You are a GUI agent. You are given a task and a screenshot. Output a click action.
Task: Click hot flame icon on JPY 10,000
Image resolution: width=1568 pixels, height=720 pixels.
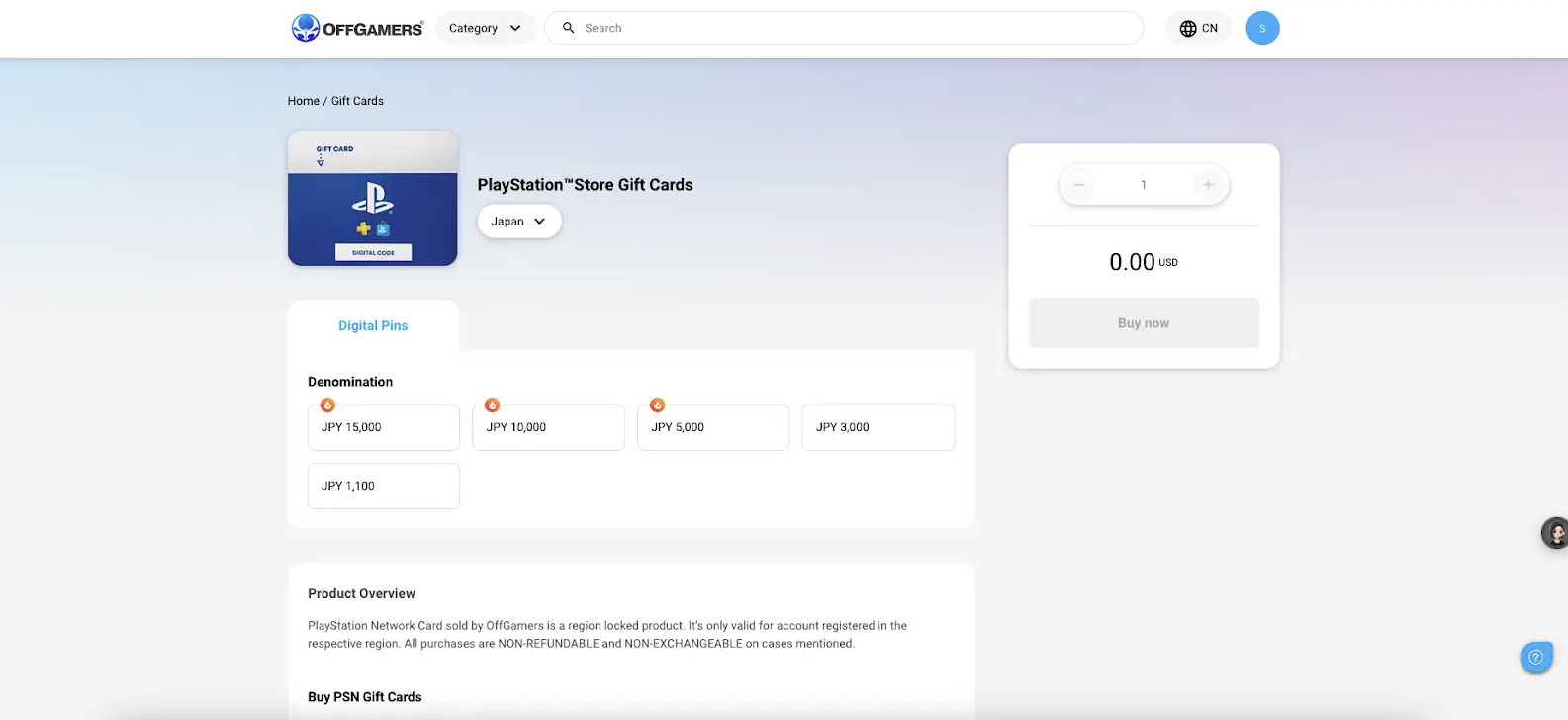492,405
